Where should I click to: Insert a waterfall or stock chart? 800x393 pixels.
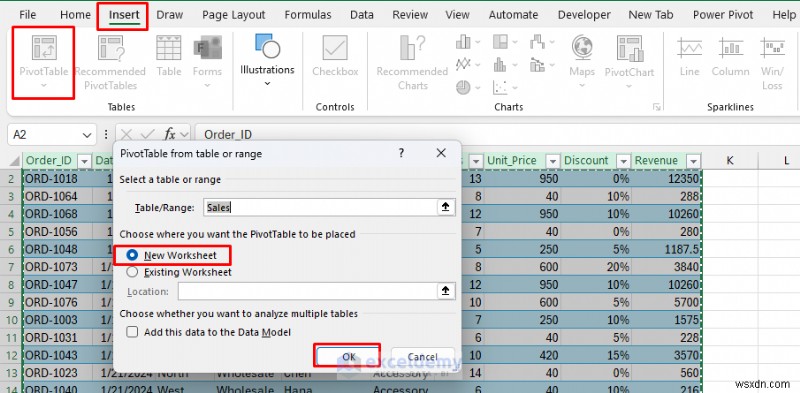coord(537,41)
